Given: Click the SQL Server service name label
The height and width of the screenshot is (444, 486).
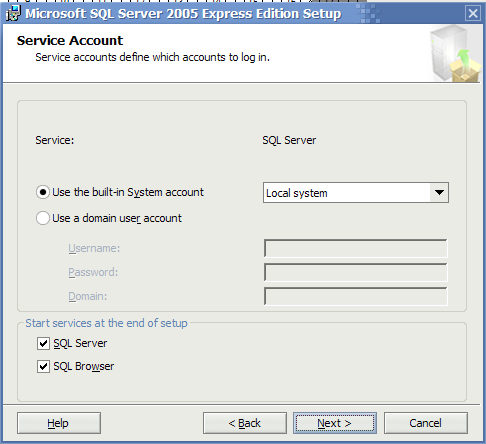Looking at the screenshot, I should point(289,140).
